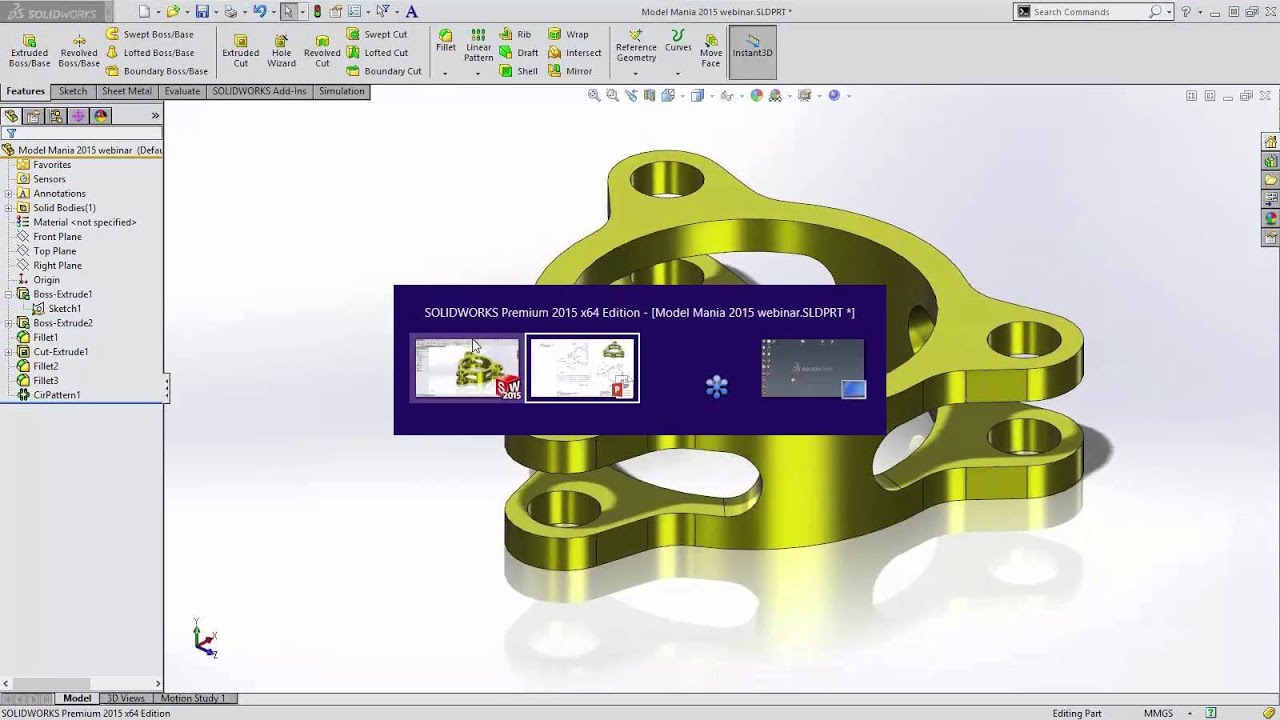Open the Curves dropdown arrow
The width and height of the screenshot is (1280, 720).
click(x=678, y=73)
